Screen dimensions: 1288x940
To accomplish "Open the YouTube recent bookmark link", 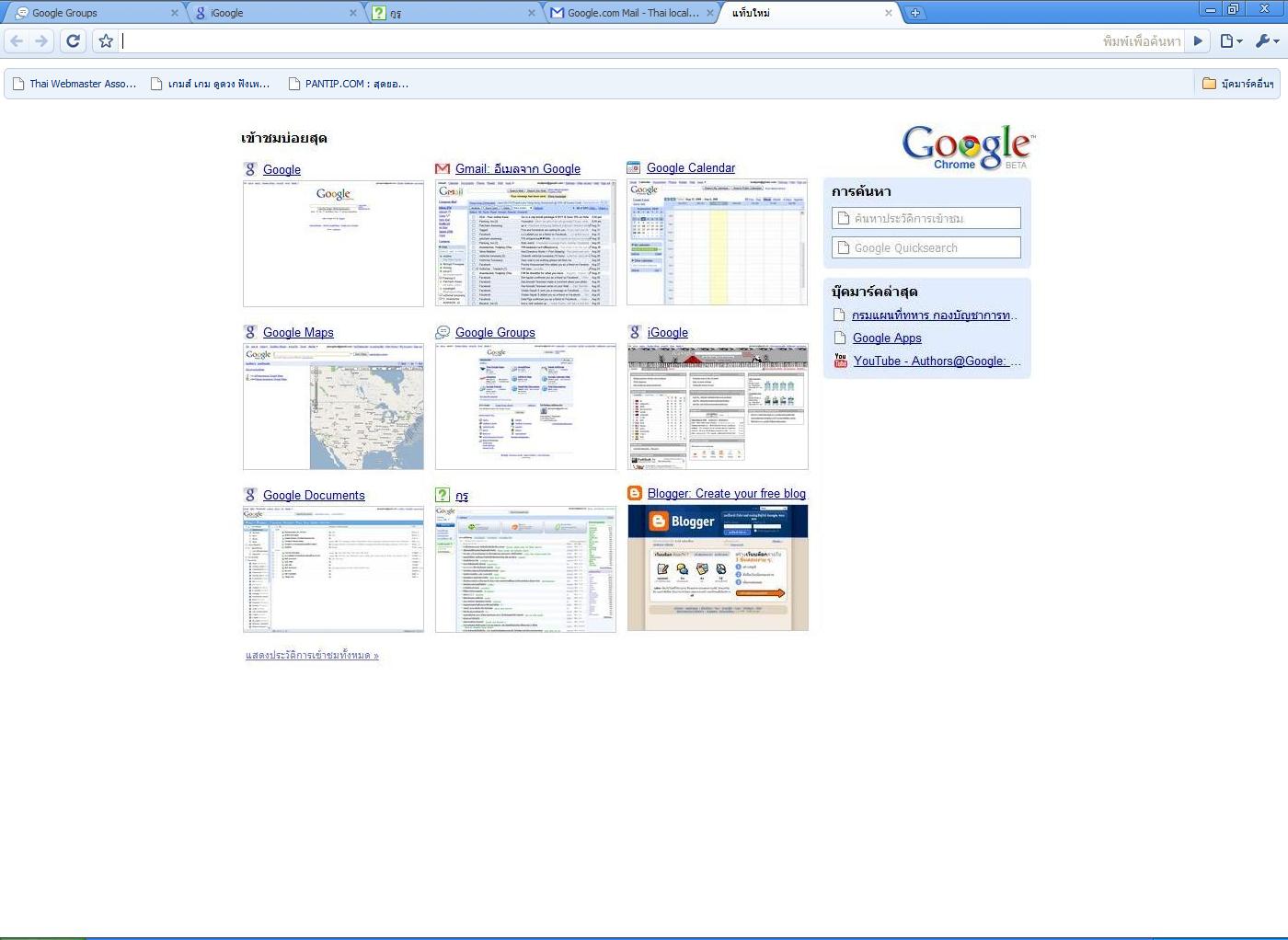I will (x=936, y=361).
